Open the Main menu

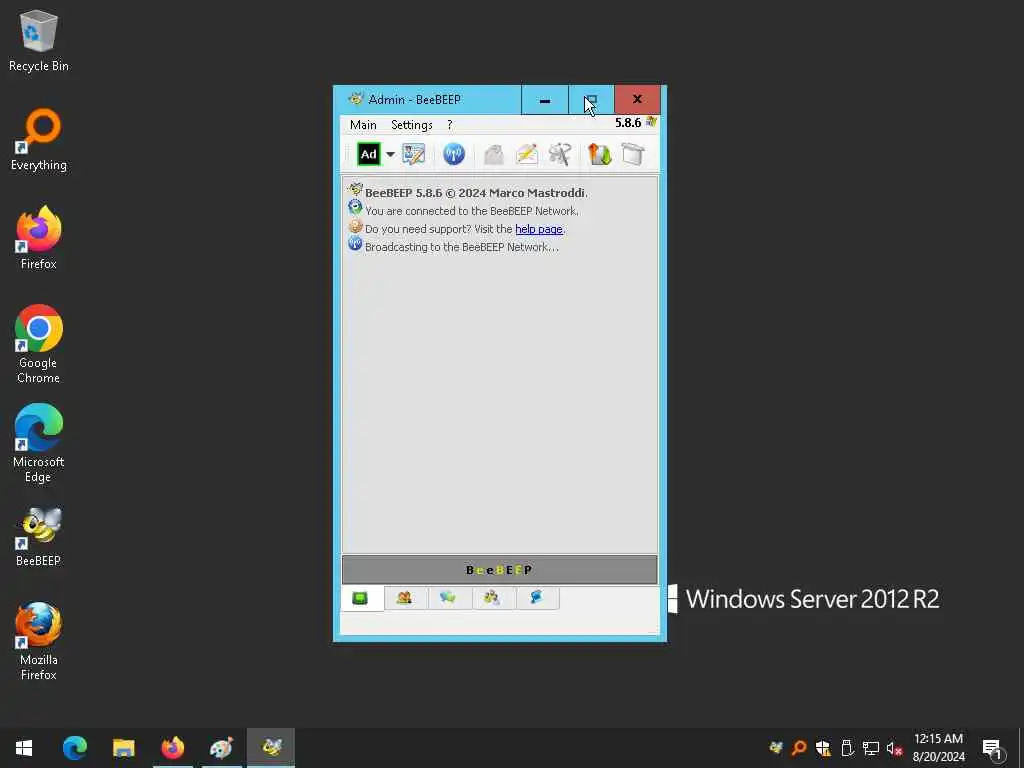coord(363,125)
